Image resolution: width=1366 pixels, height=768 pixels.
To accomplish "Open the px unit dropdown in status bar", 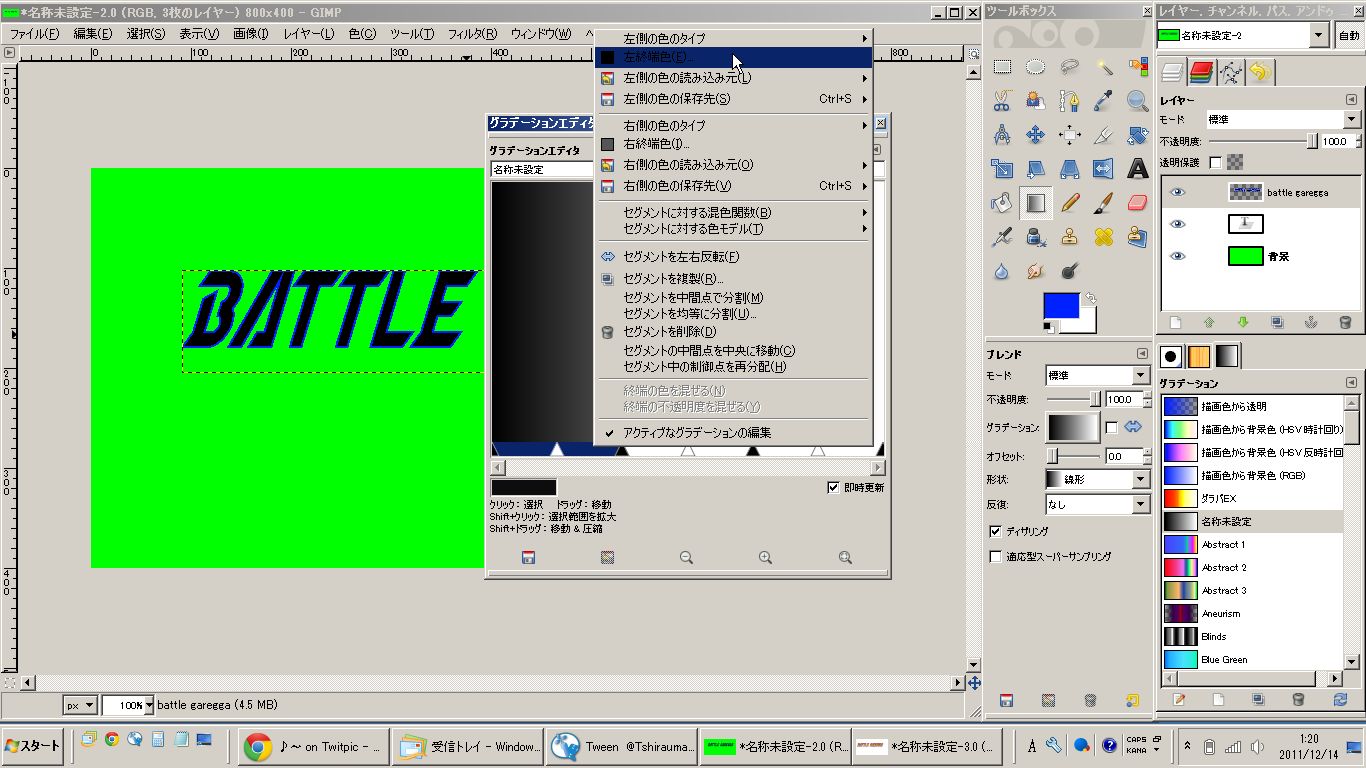I will (x=80, y=705).
